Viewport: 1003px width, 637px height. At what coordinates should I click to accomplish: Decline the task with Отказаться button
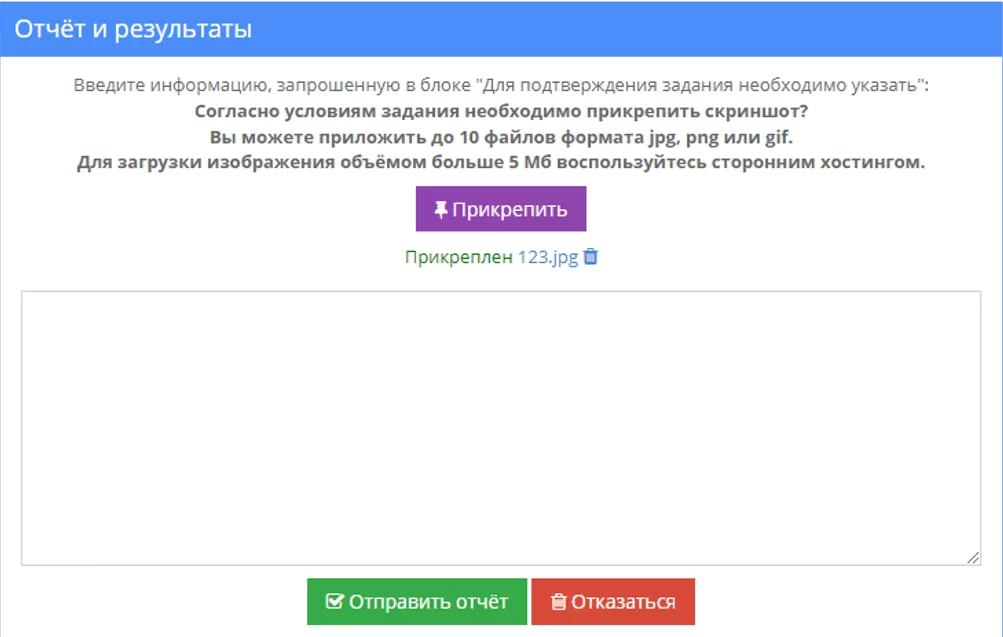point(613,602)
